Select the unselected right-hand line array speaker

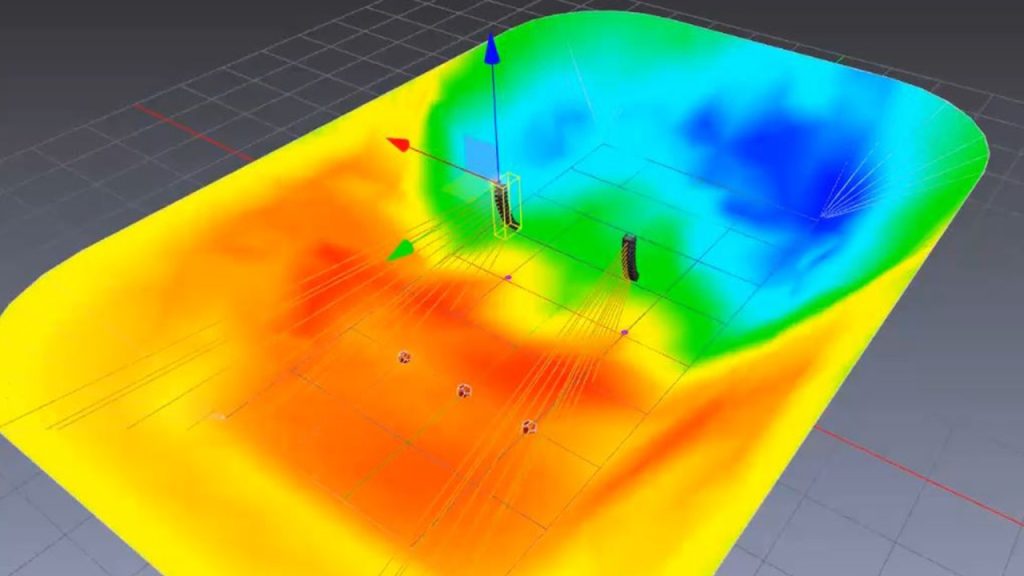[630, 257]
